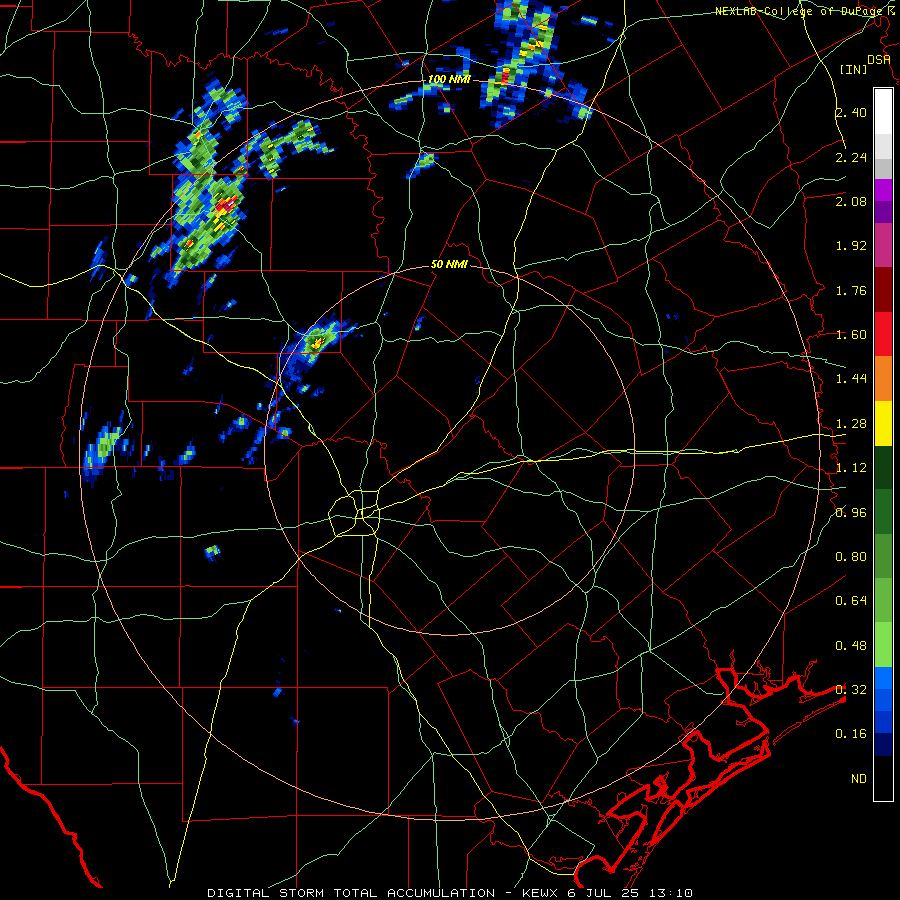
Task: Click the pink legend swatch beside 1.92
Action: click(x=883, y=245)
